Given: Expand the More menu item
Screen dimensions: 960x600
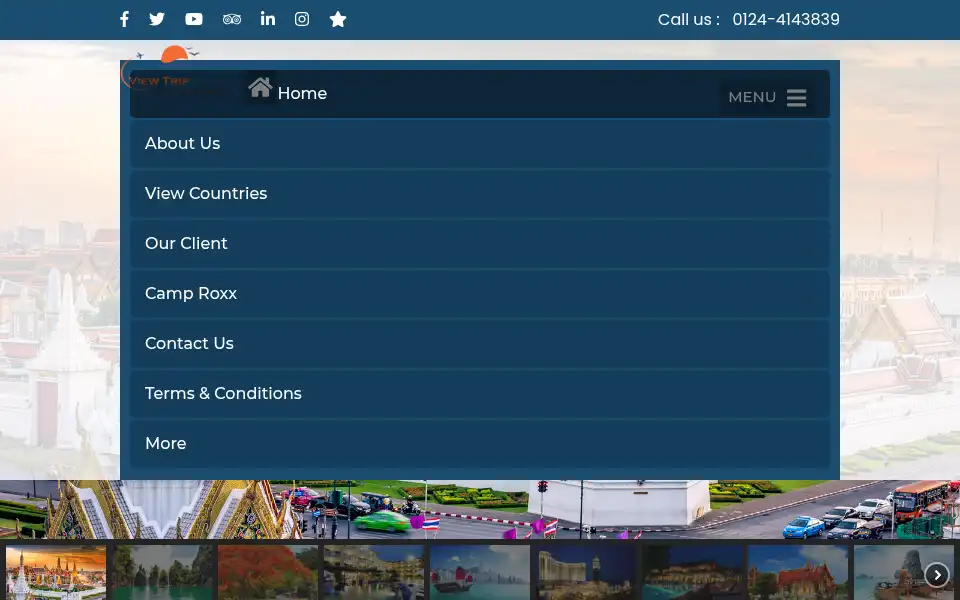Looking at the screenshot, I should [480, 444].
